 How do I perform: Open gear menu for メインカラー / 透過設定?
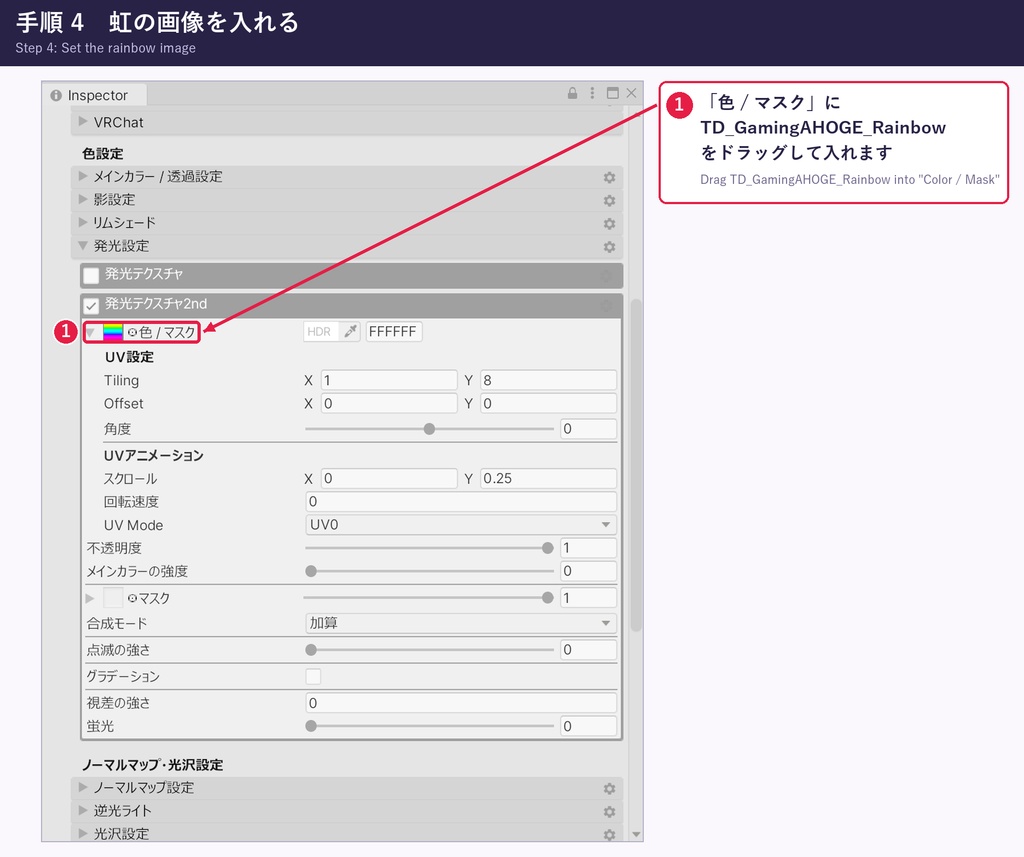609,178
